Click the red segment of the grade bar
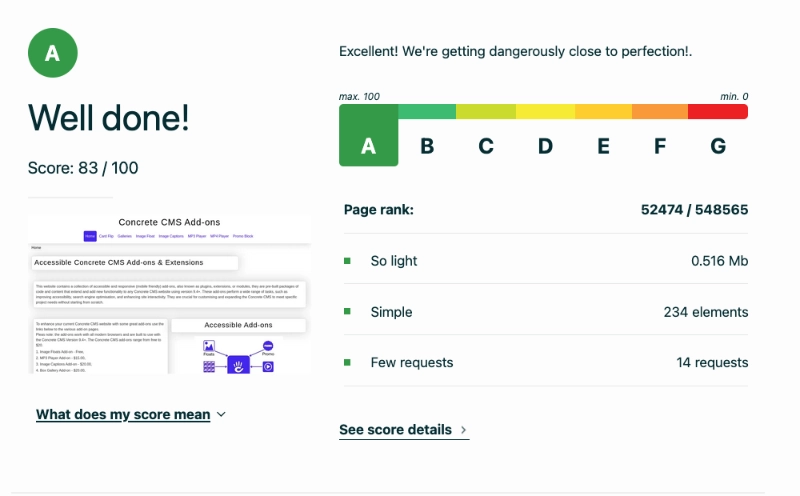 coord(718,111)
